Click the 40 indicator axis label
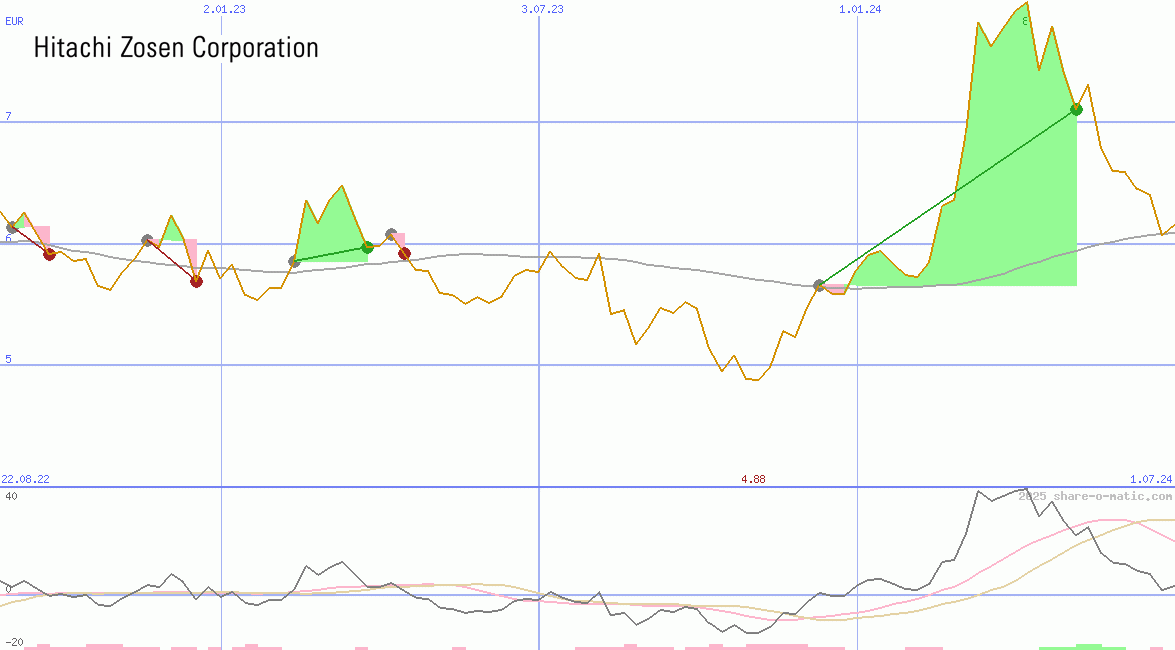 tap(11, 496)
